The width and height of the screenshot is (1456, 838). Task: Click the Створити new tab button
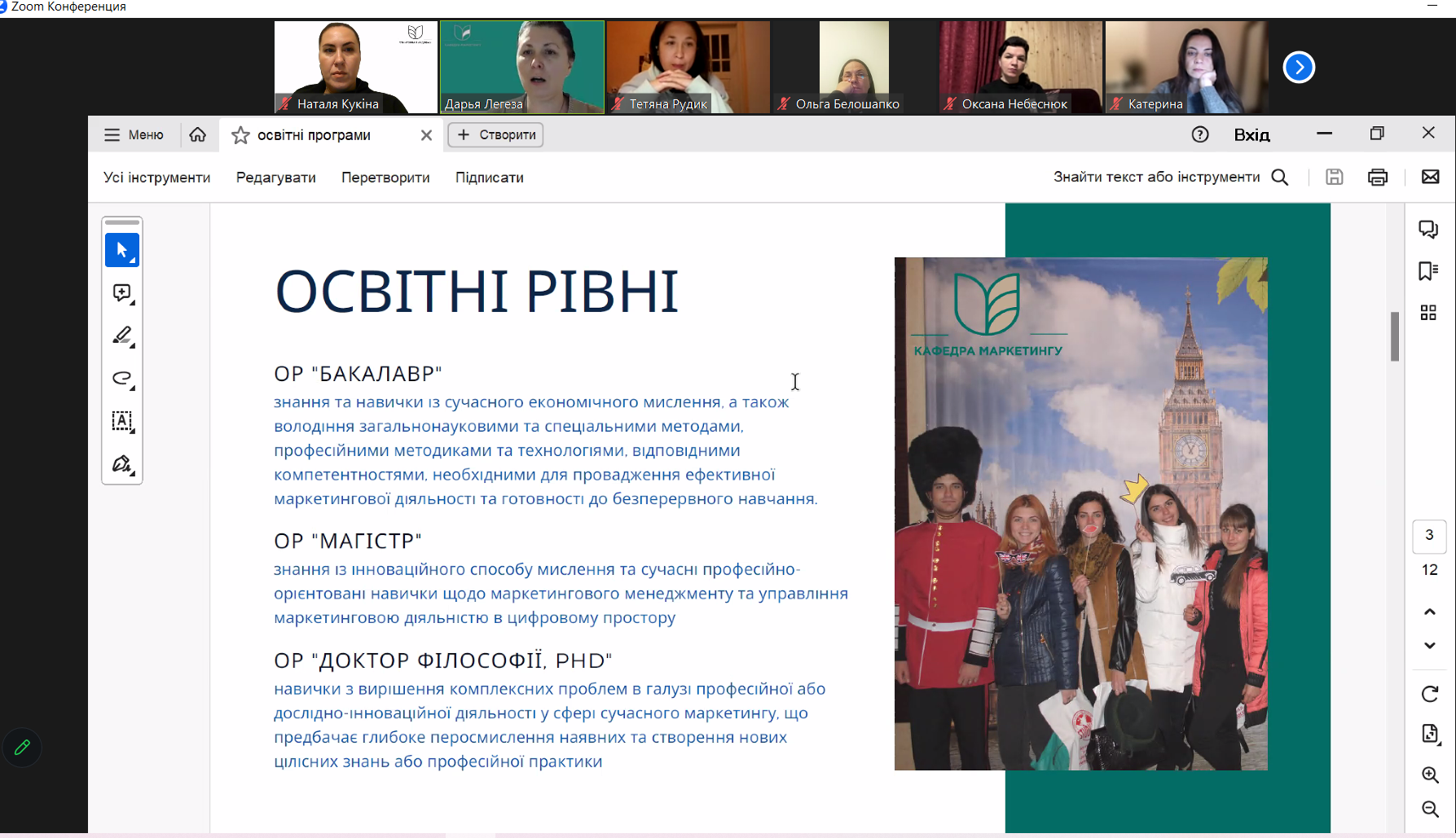[495, 135]
